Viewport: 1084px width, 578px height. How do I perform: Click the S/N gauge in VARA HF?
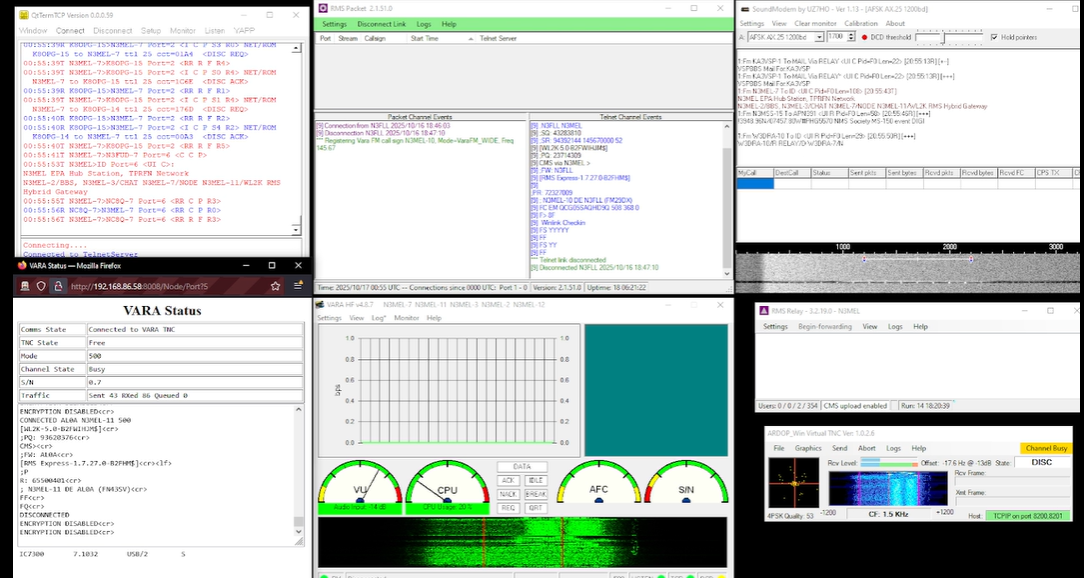click(686, 486)
